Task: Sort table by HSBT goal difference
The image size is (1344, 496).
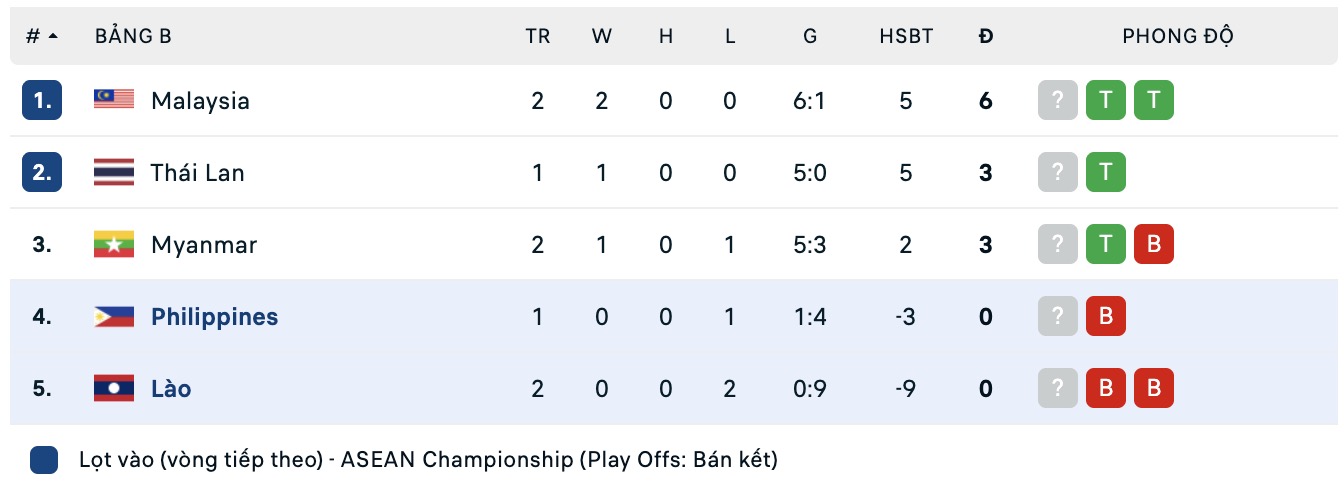Action: (x=906, y=36)
